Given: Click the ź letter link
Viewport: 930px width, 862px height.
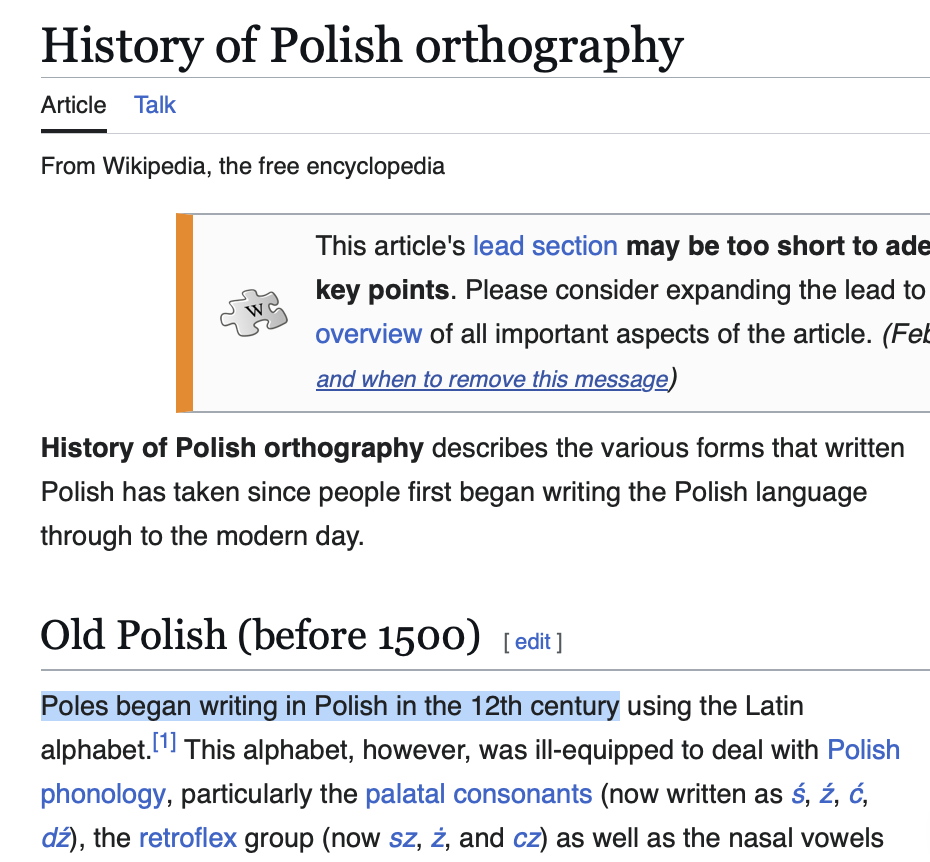Looking at the screenshot, I should pos(826,794).
